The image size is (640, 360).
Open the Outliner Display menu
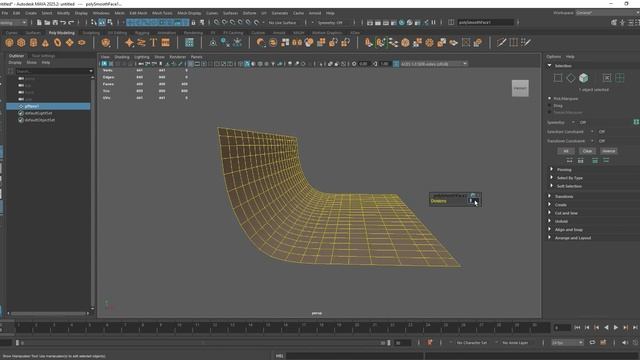15,62
